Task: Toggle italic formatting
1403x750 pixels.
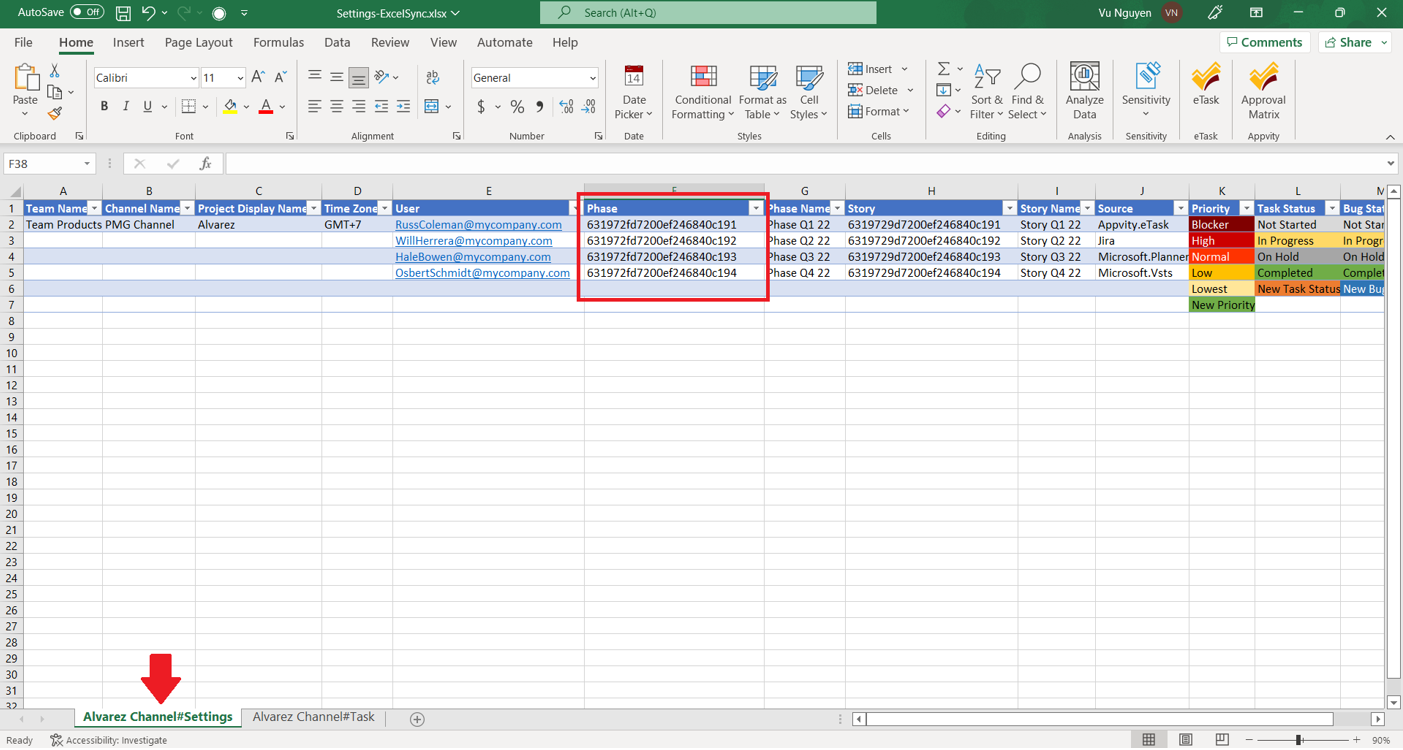Action: 126,106
